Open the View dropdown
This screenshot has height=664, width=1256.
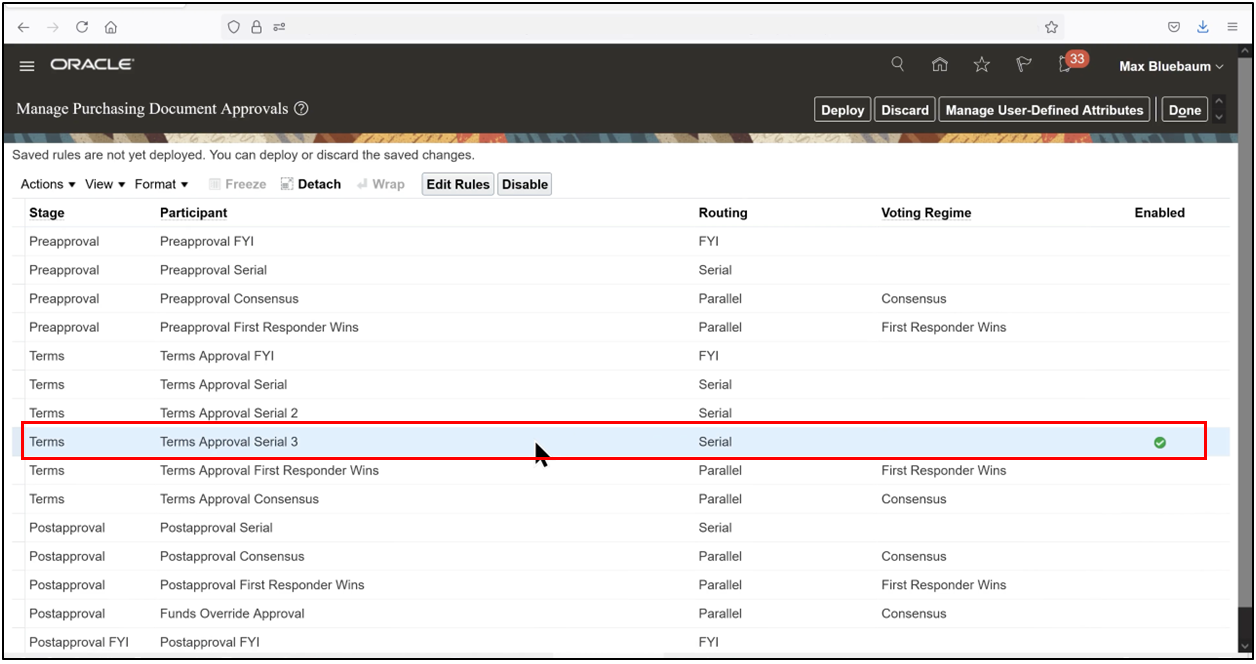103,184
